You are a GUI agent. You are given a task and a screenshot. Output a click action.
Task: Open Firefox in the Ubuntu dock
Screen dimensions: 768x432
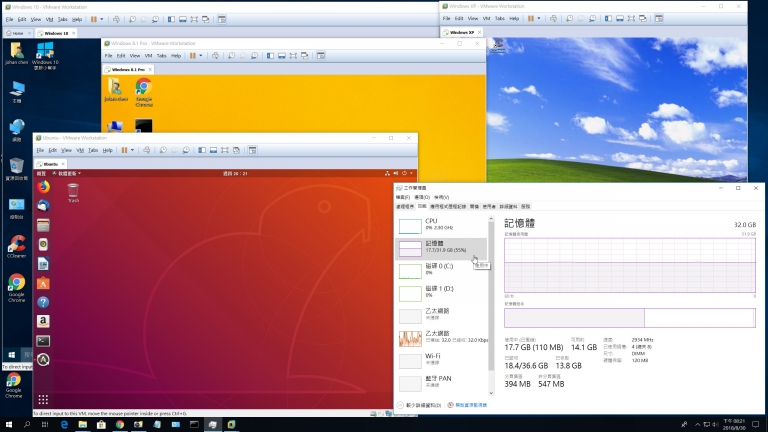click(43, 187)
